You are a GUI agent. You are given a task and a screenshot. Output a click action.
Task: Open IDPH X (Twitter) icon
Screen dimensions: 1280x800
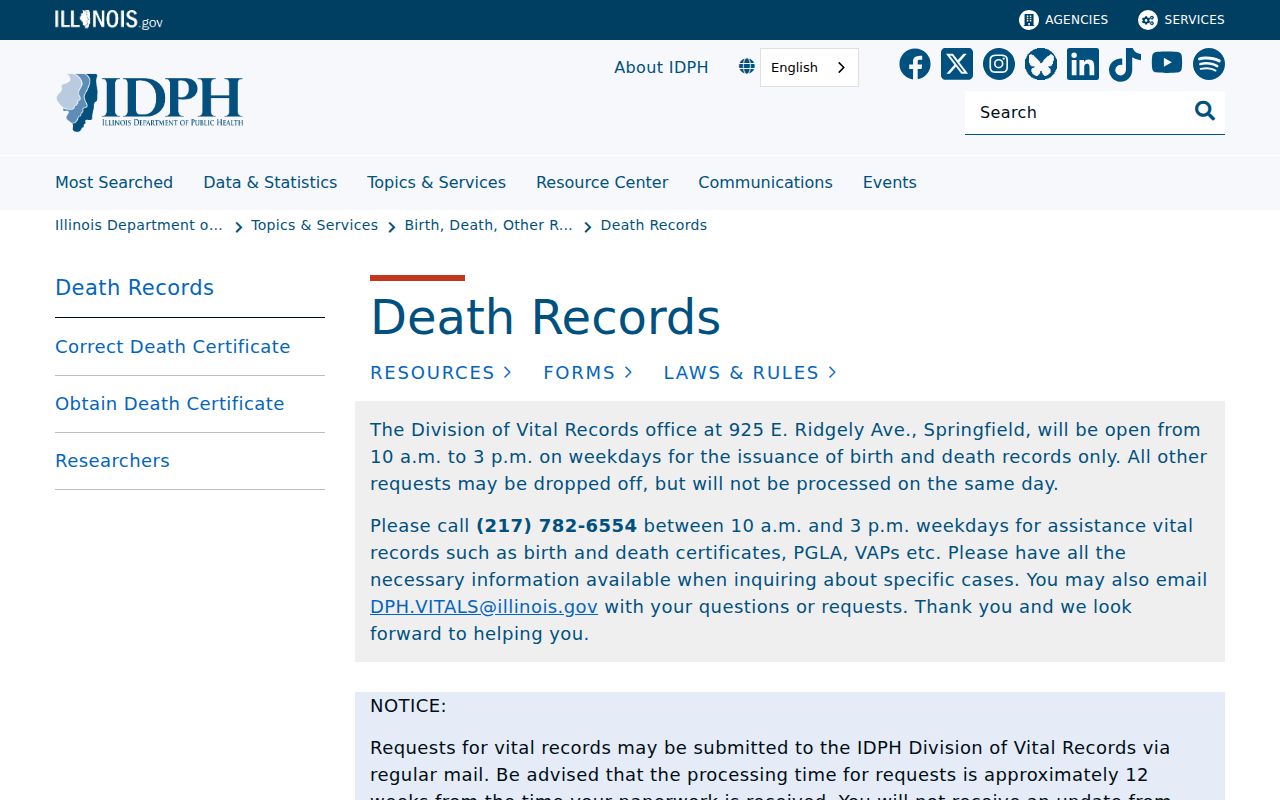pos(957,64)
